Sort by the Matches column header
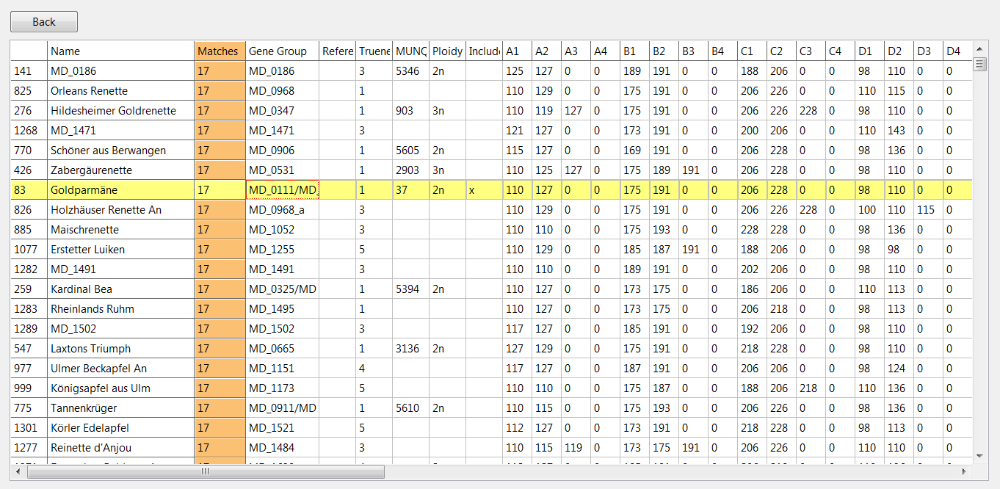 [x=219, y=50]
